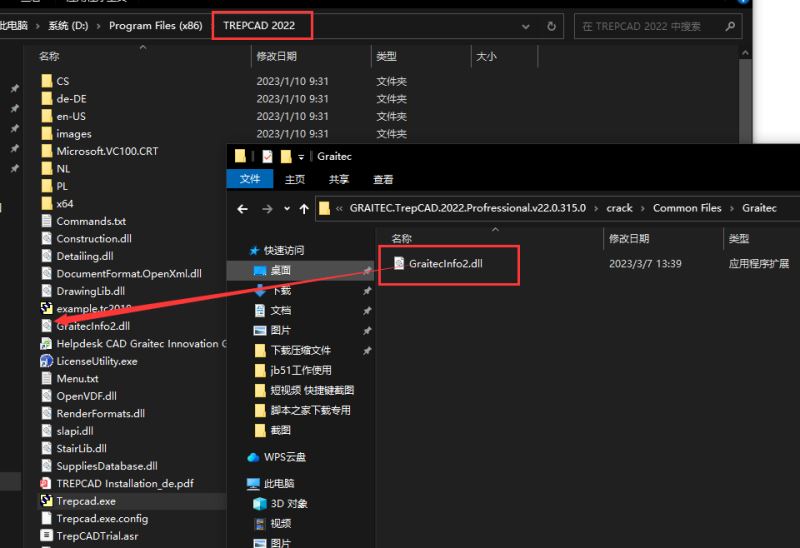Select Commands.txt file icon
The height and width of the screenshot is (548, 800).
46,221
